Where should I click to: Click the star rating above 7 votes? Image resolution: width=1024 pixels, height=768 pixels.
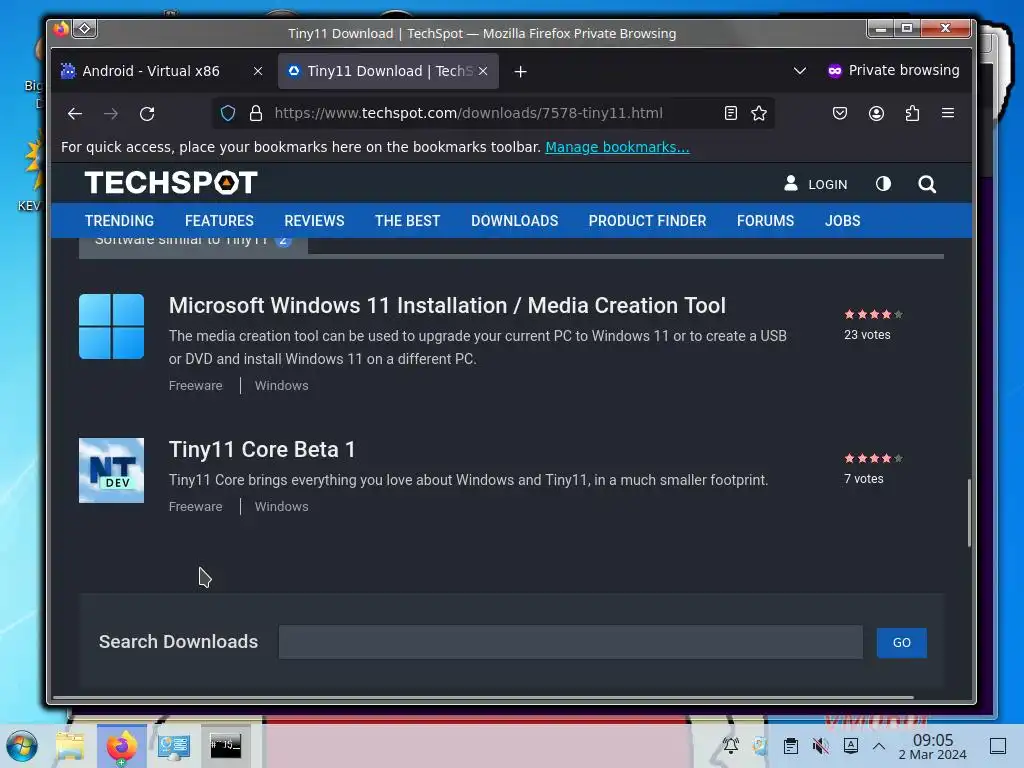(873, 458)
